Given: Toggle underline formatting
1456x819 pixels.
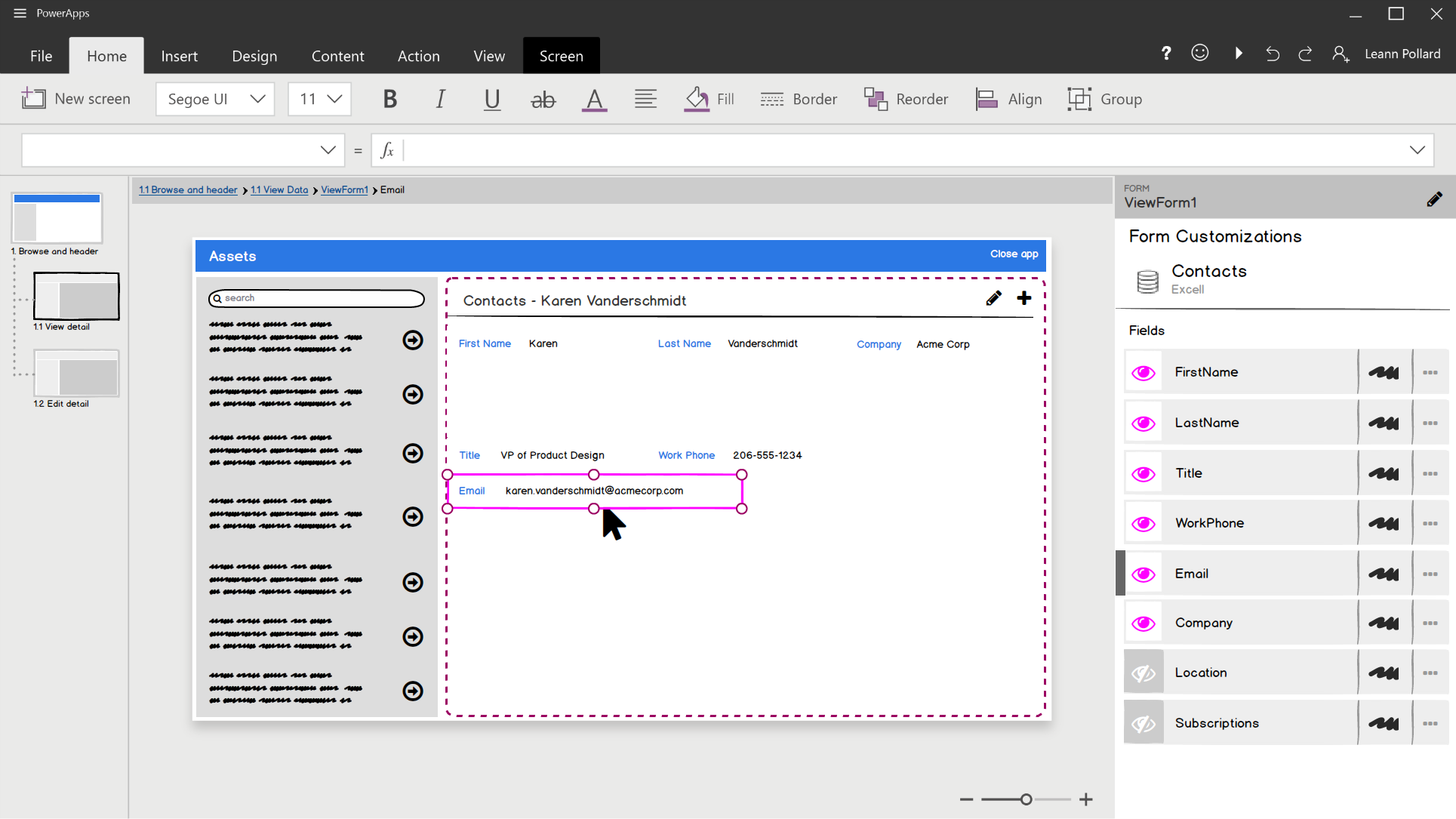Looking at the screenshot, I should pyautogui.click(x=492, y=99).
